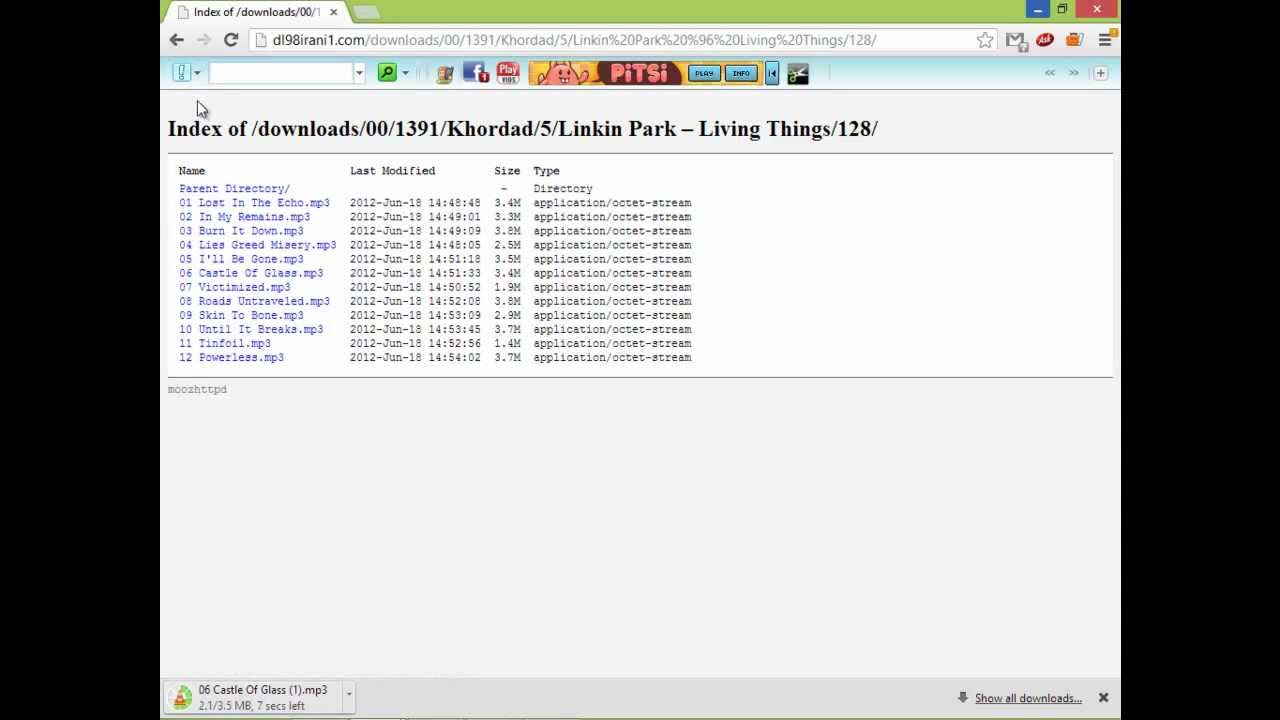
Task: Download 07 Victimized.mp3
Action: 235,287
